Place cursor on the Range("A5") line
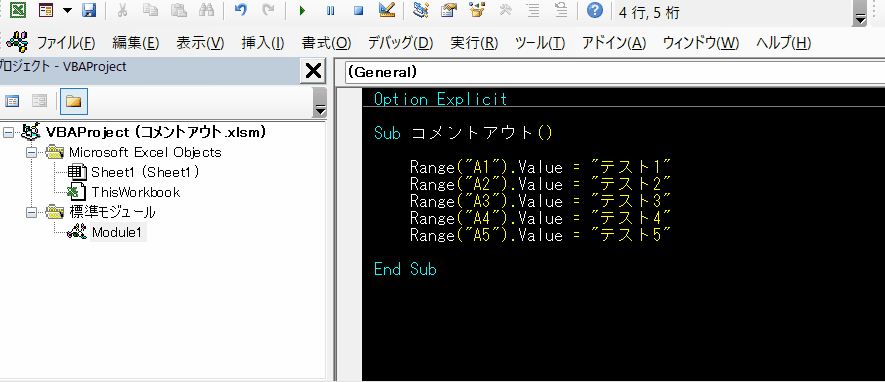This screenshot has height=382, width=885. point(541,235)
